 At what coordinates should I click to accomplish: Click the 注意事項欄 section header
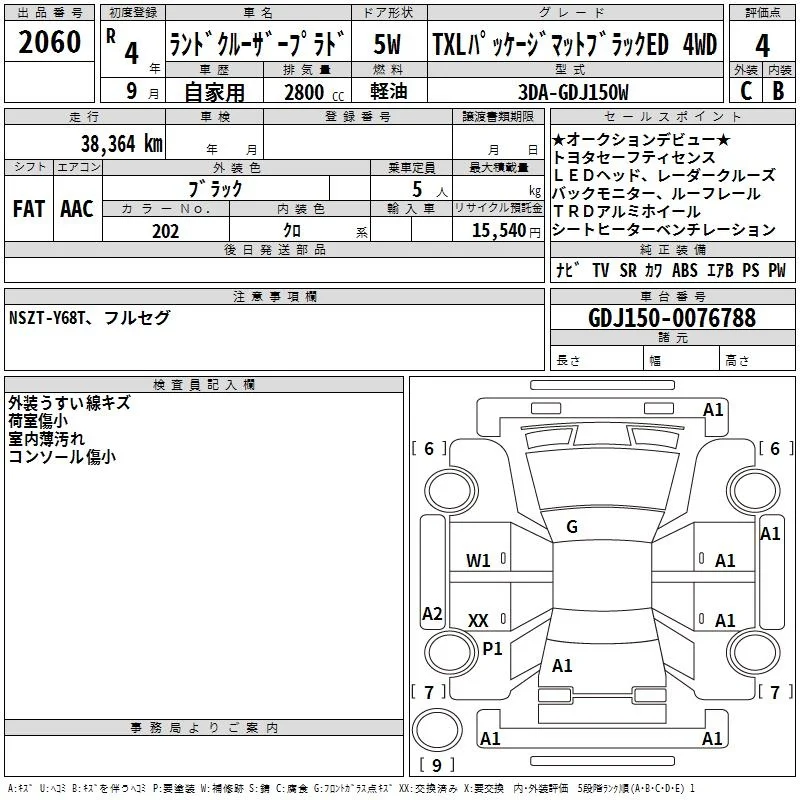click(x=274, y=296)
